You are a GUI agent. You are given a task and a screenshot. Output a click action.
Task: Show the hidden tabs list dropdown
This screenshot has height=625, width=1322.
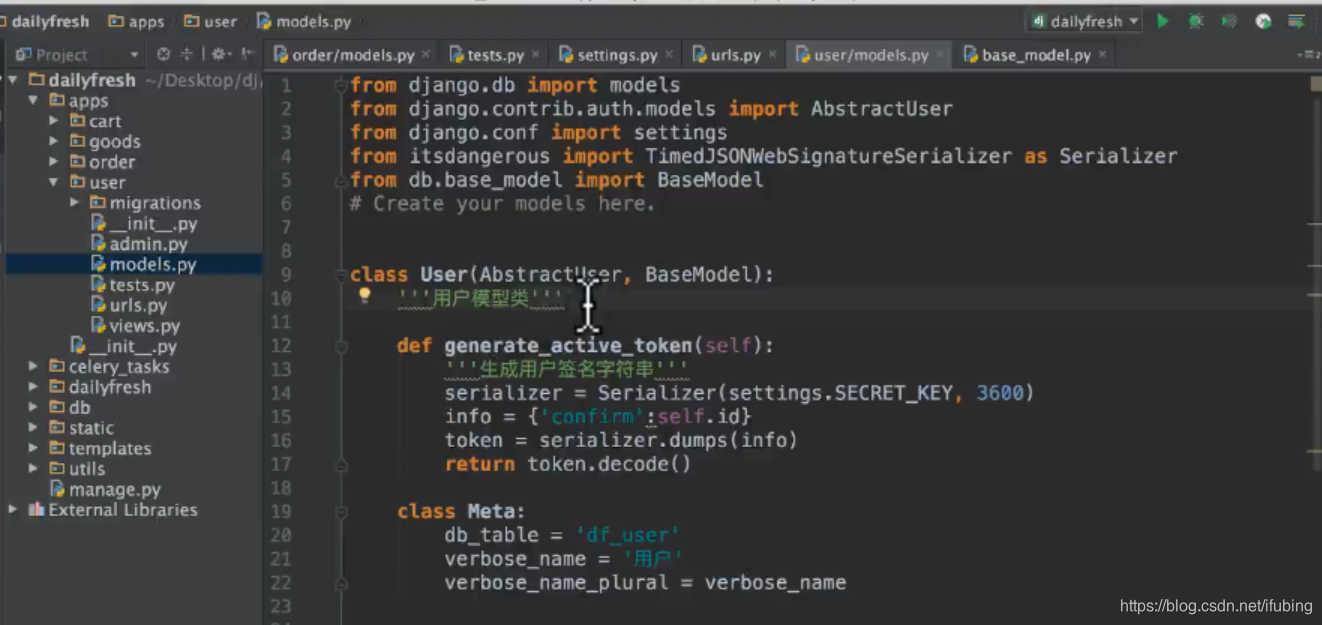tap(1307, 55)
